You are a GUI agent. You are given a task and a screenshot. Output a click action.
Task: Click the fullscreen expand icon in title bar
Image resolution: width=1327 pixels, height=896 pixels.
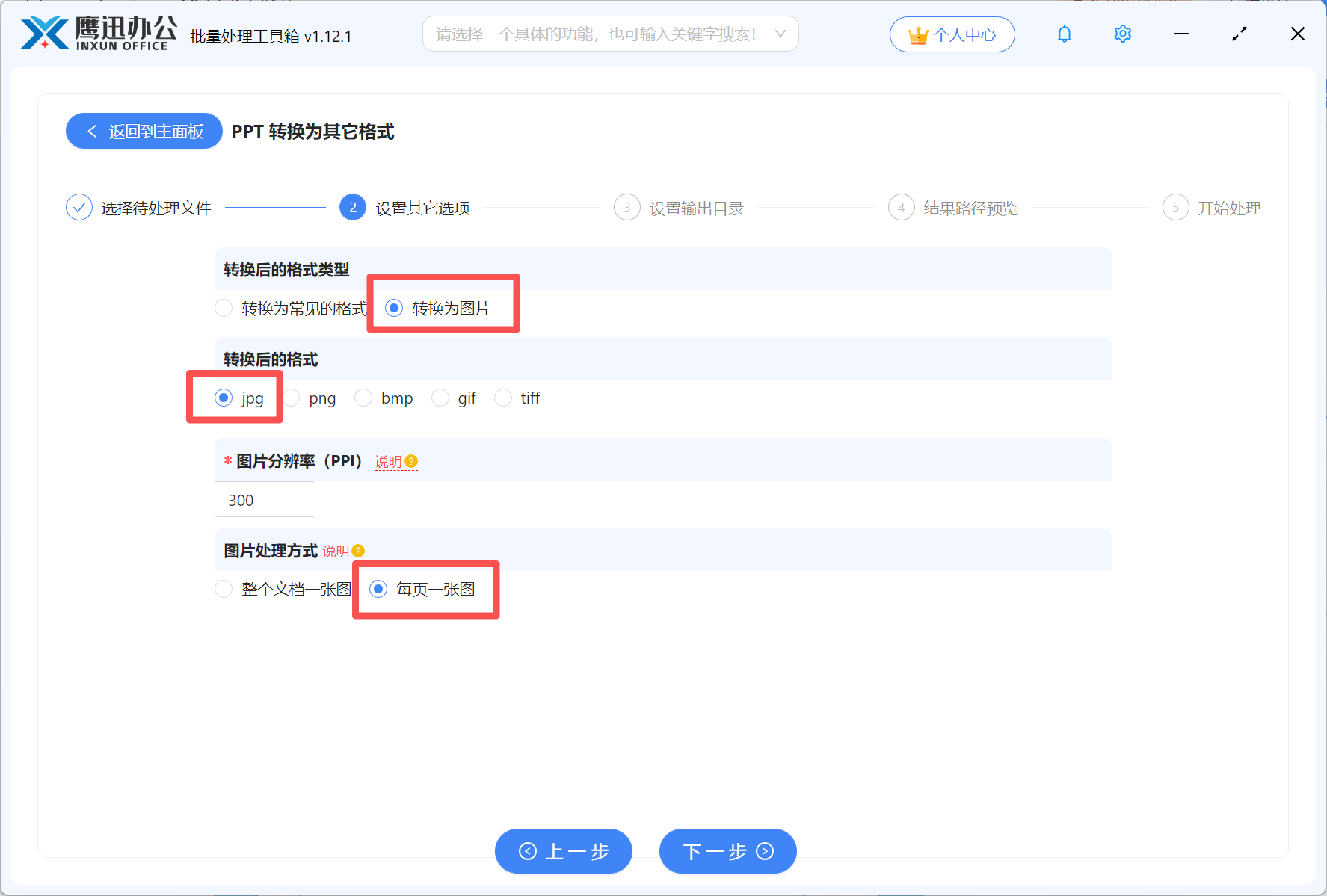point(1239,34)
